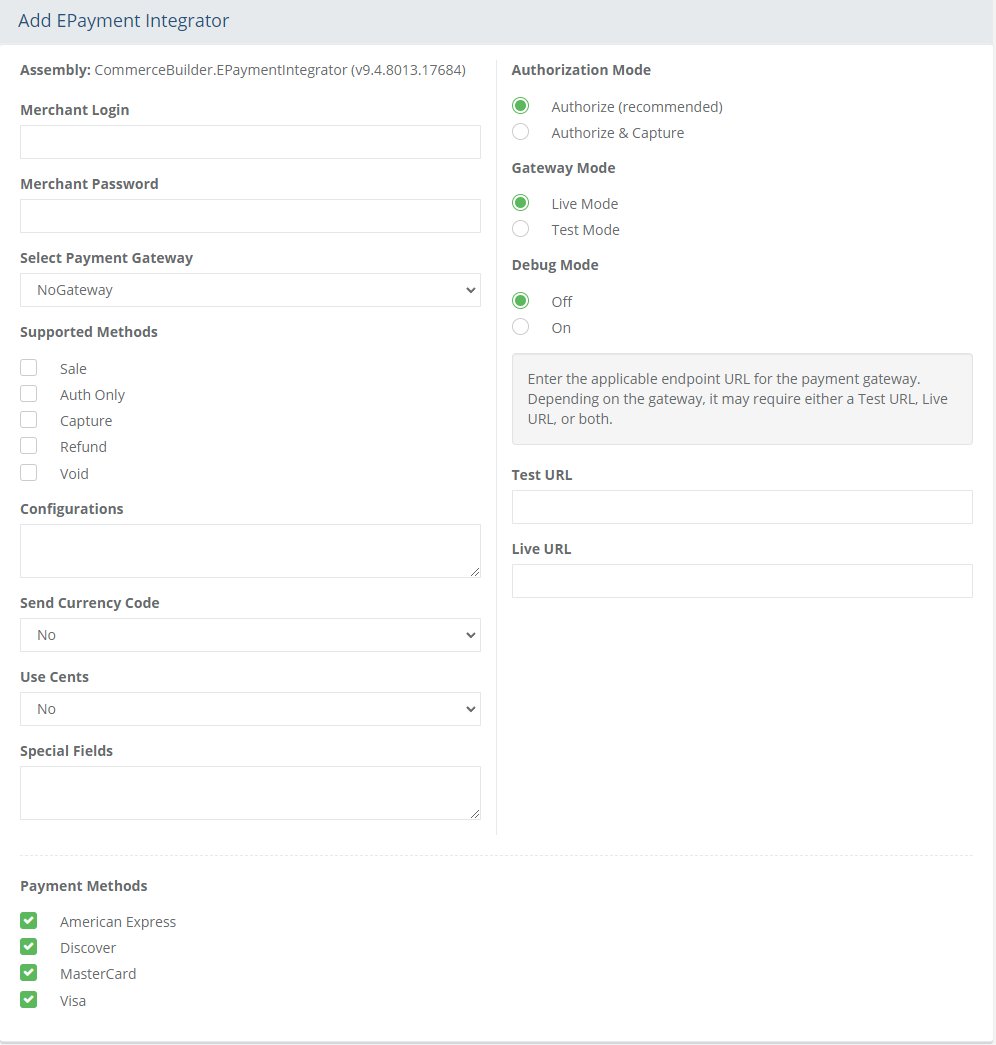
Task: Select Authorize & Capture radio option
Action: pos(521,132)
